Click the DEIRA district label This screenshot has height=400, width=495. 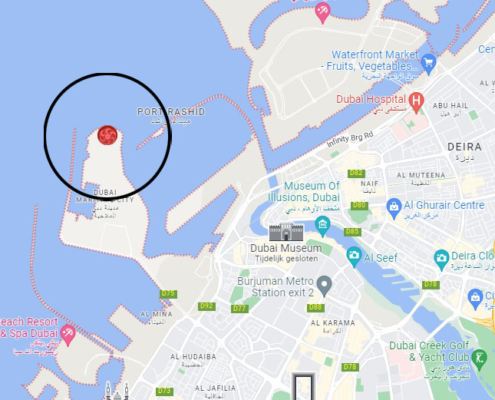point(464,147)
